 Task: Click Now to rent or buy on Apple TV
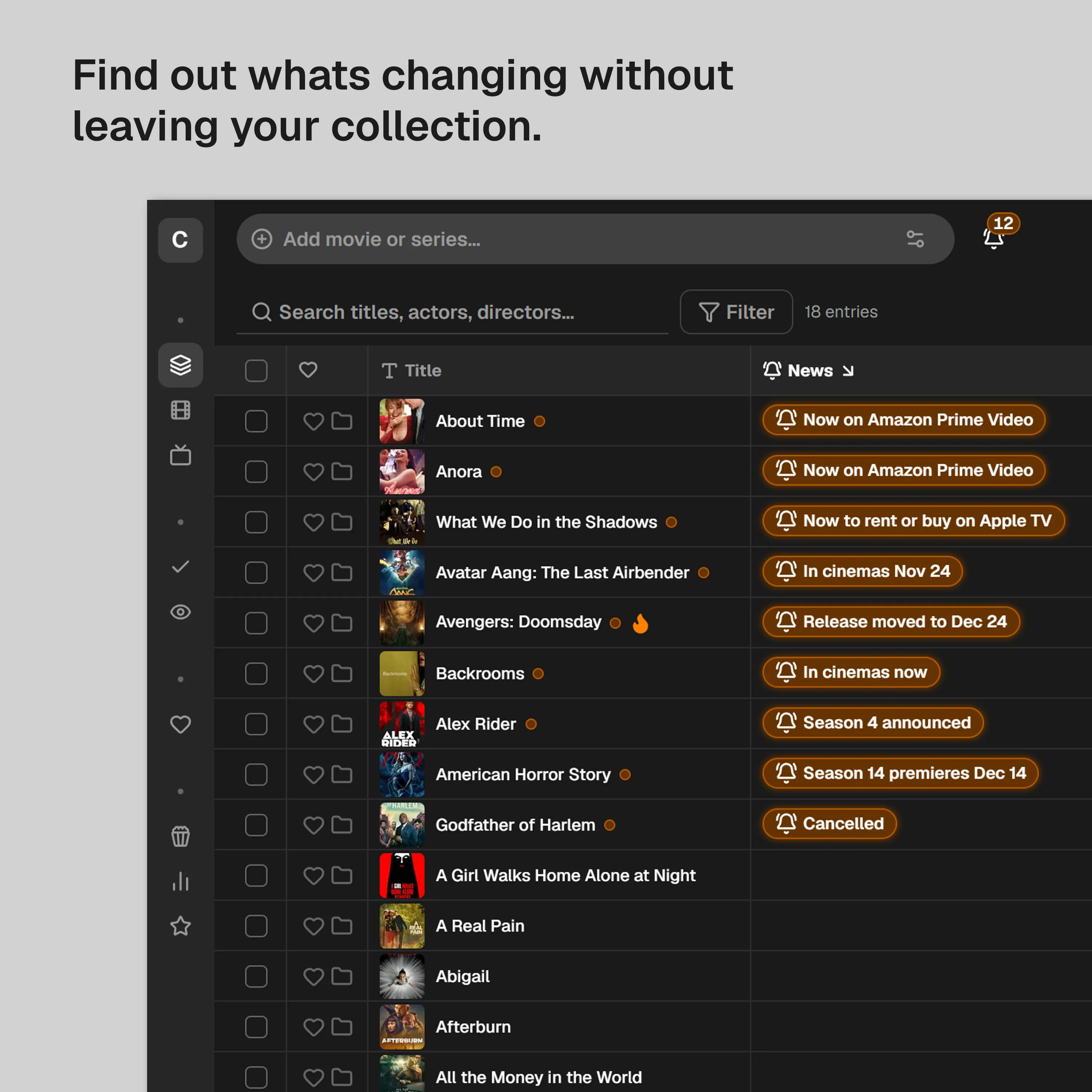click(913, 521)
